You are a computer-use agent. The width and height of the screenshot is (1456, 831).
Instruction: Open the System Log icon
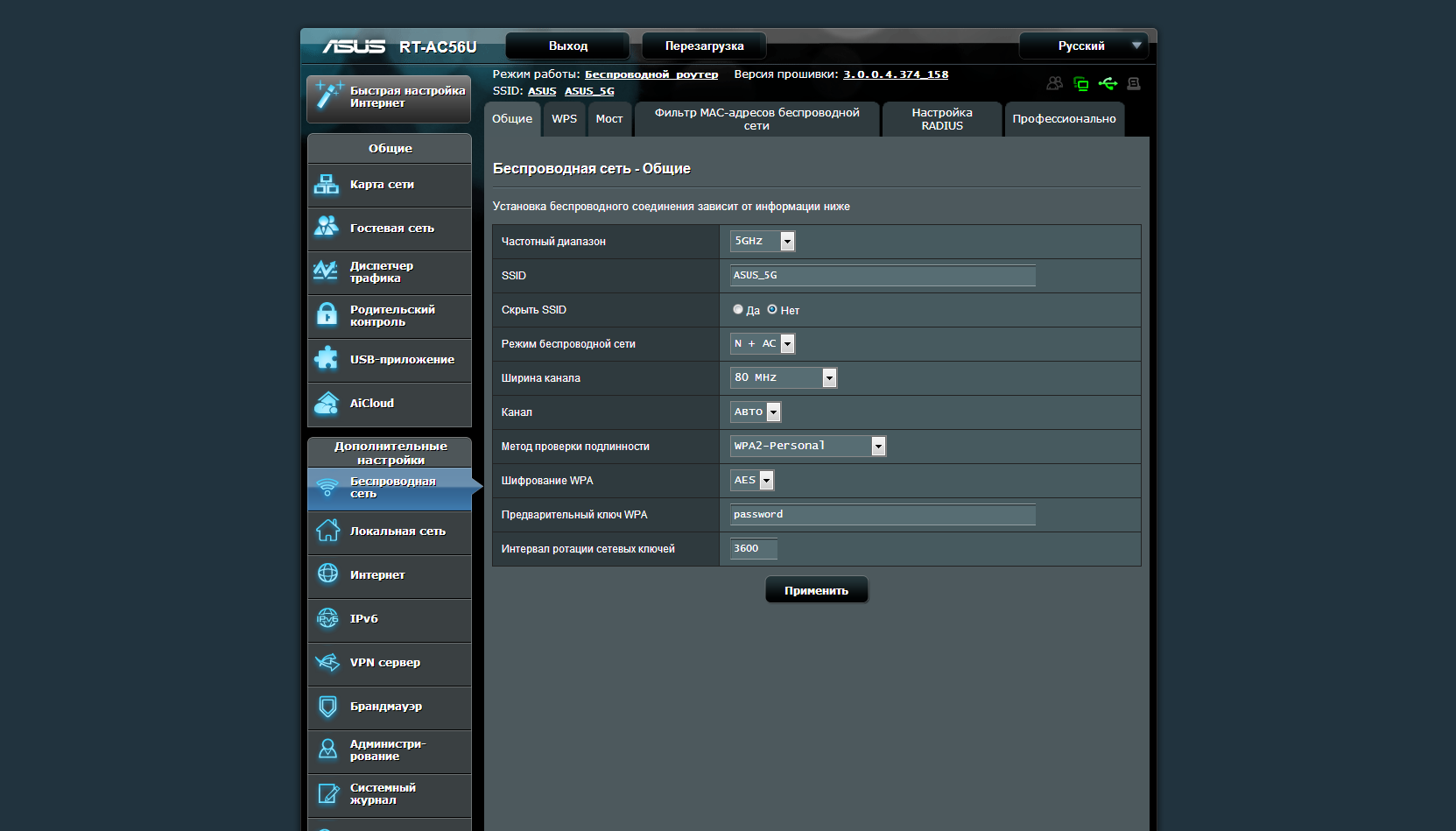click(328, 793)
